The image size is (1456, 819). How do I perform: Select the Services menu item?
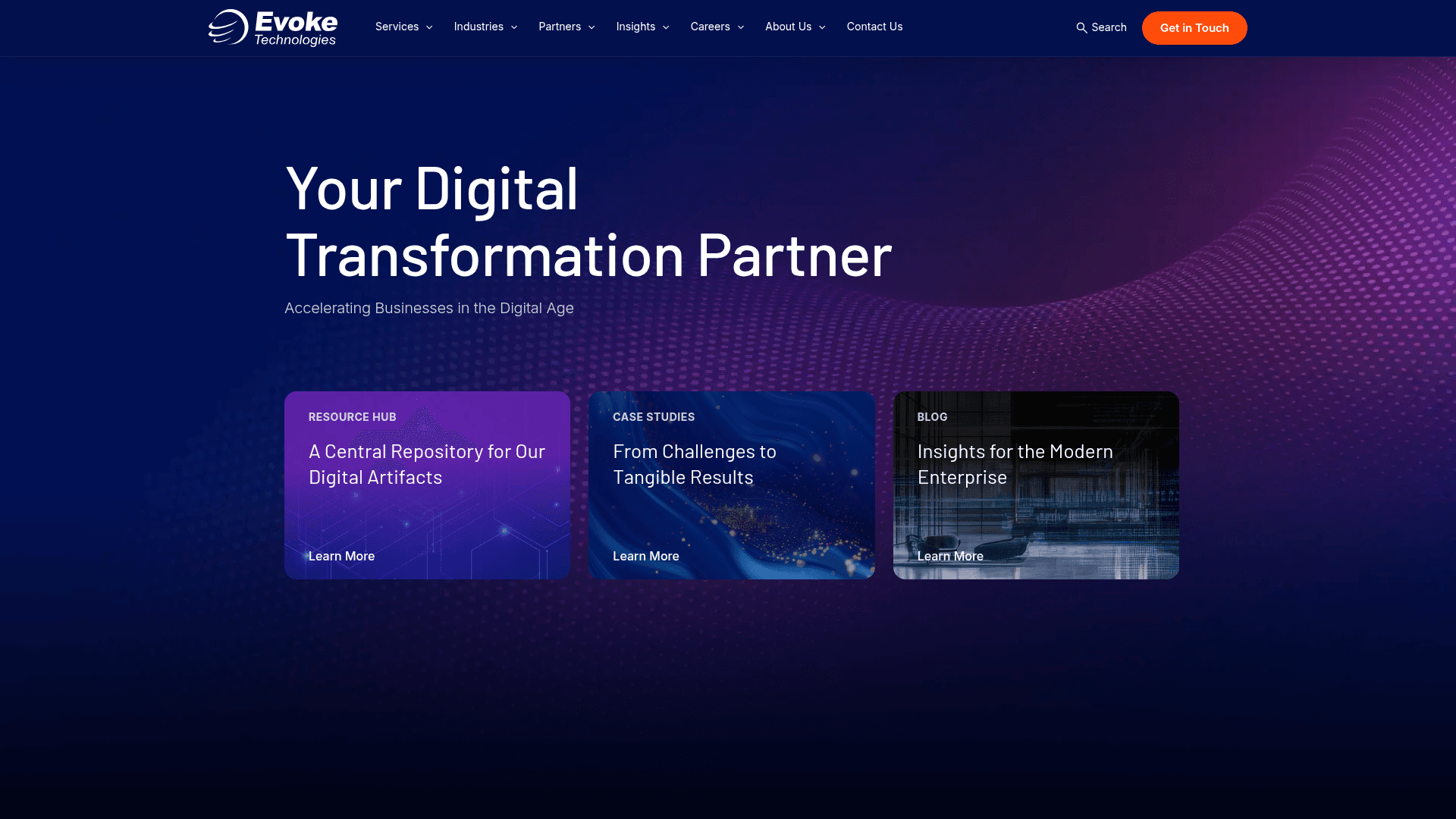(397, 27)
